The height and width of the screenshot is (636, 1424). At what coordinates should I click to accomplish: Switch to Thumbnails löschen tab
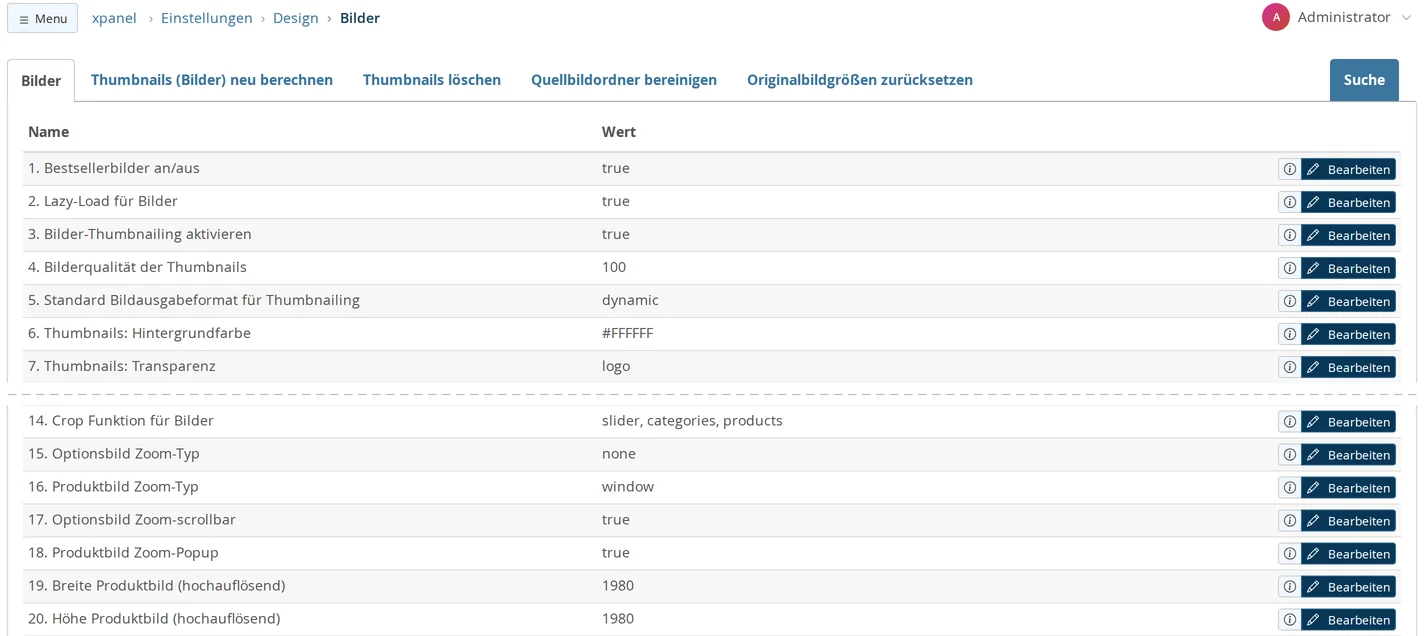tap(432, 80)
